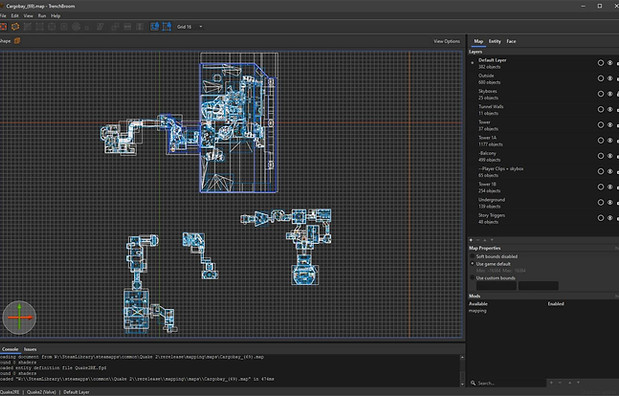
Task: Select the --Player Clips + skybox layer
Action: pyautogui.click(x=543, y=172)
